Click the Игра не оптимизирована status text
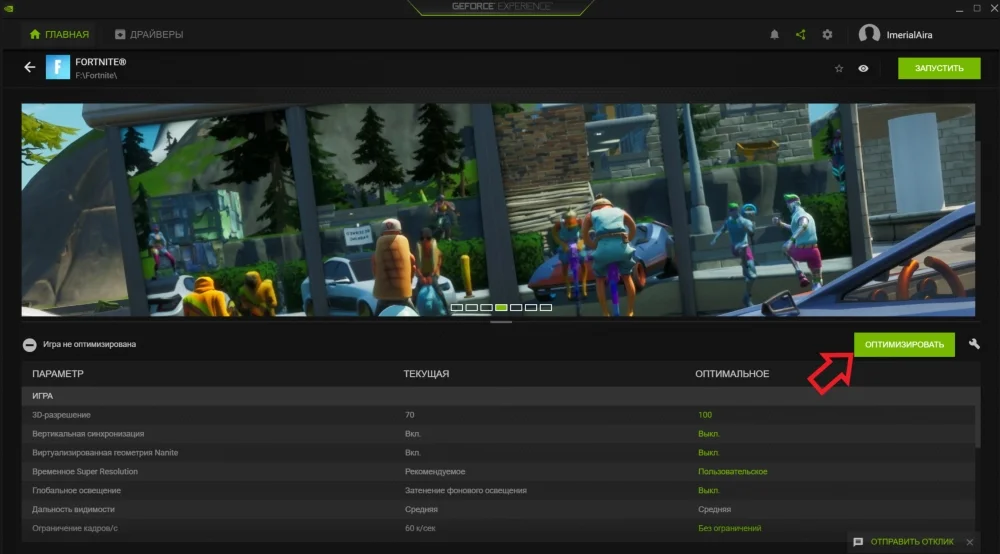 pos(89,344)
